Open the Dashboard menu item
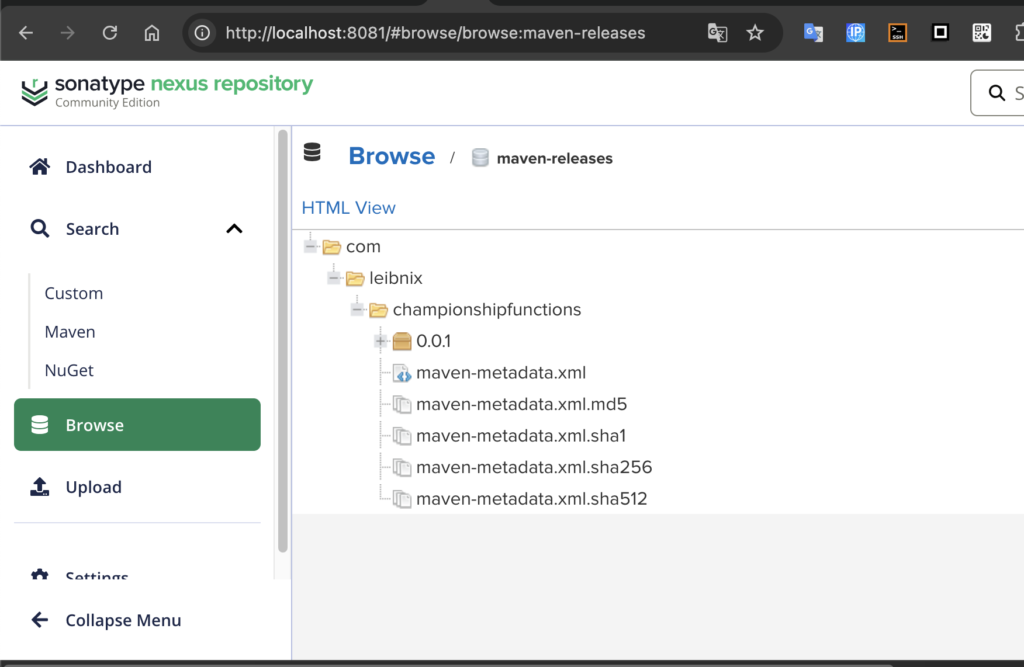This screenshot has height=667, width=1024. pos(108,167)
